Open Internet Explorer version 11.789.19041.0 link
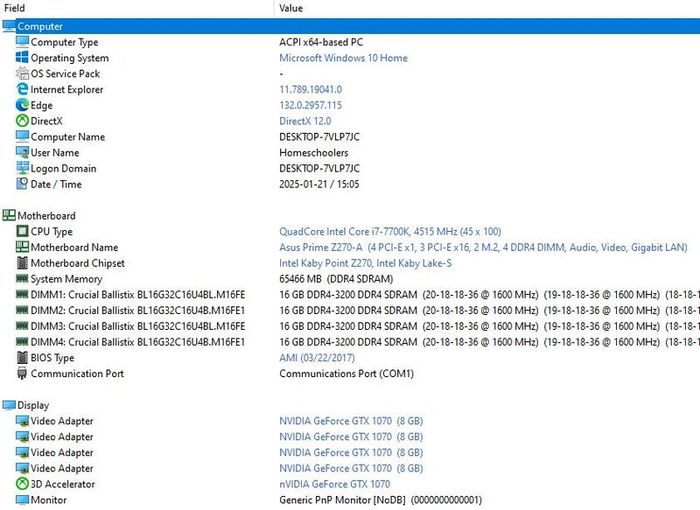This screenshot has width=700, height=510. pyautogui.click(x=311, y=89)
